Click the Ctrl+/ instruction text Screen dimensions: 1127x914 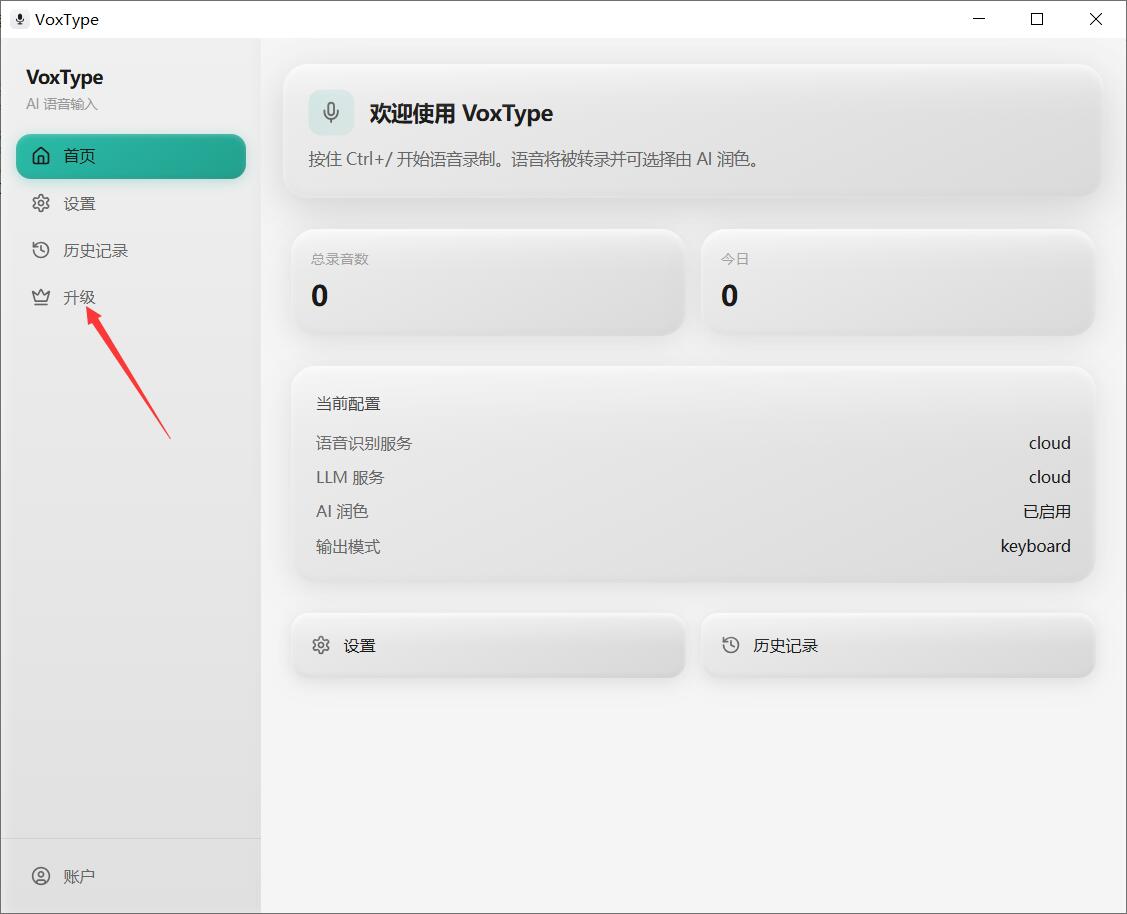tap(533, 159)
